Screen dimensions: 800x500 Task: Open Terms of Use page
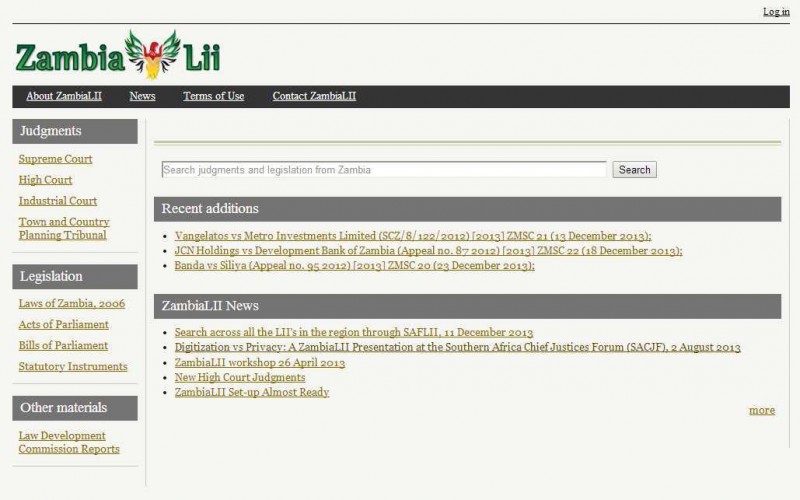pyautogui.click(x=213, y=97)
